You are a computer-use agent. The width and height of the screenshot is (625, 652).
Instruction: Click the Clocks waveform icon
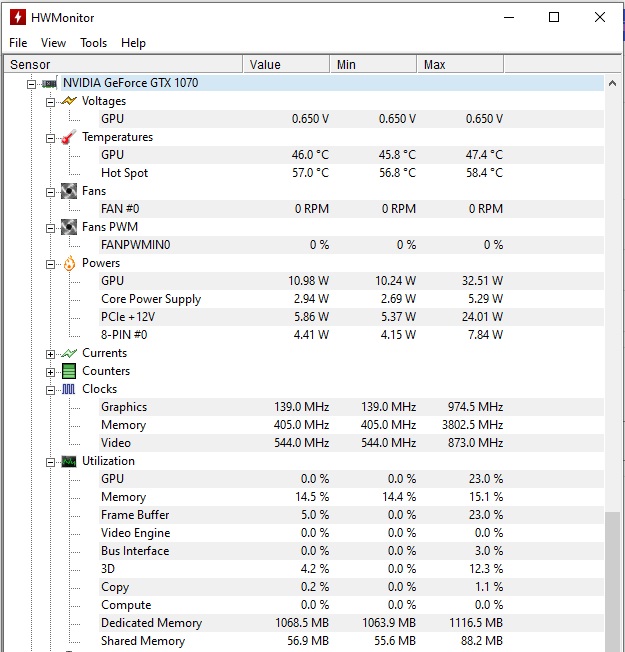[x=69, y=389]
